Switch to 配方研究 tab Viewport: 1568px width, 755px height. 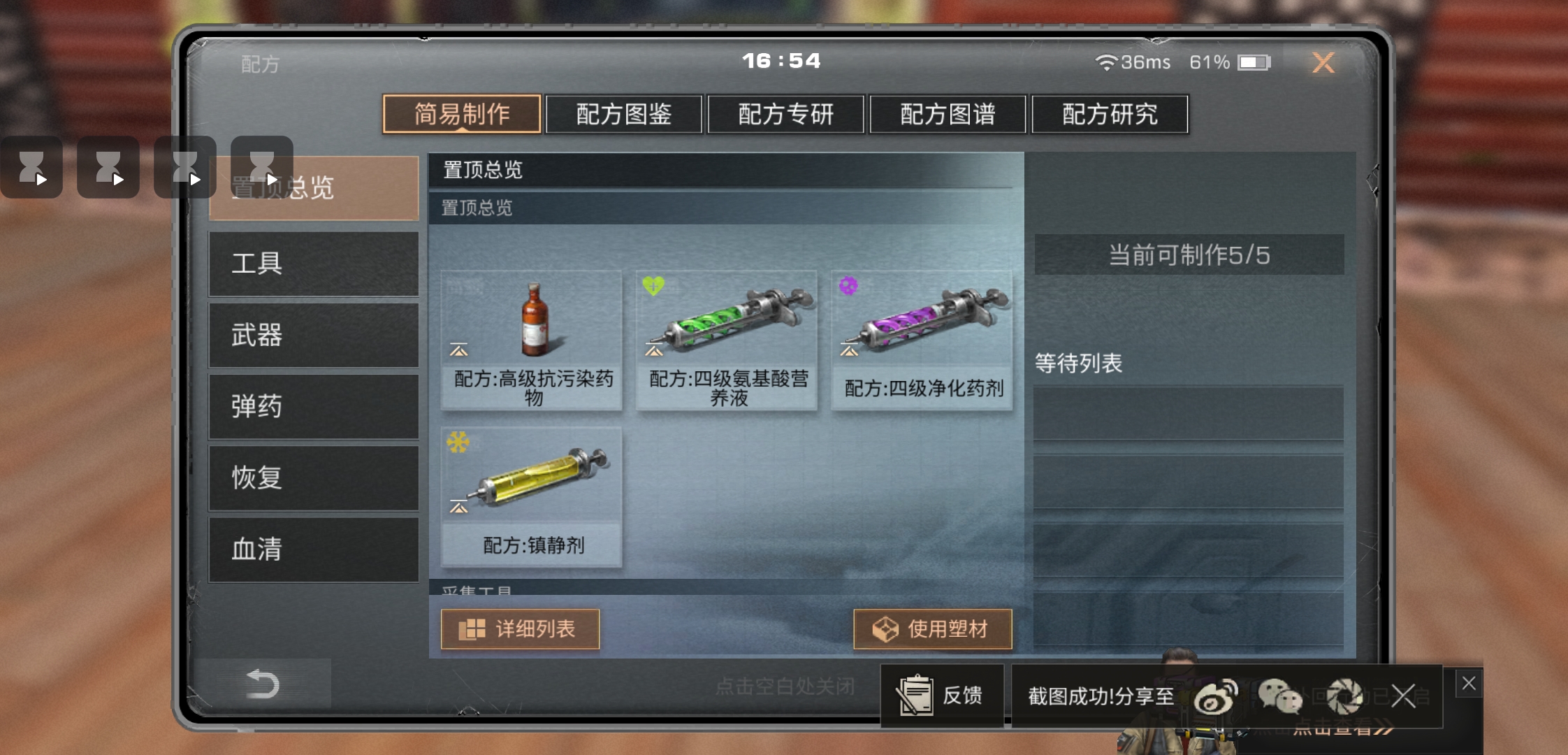point(1110,114)
